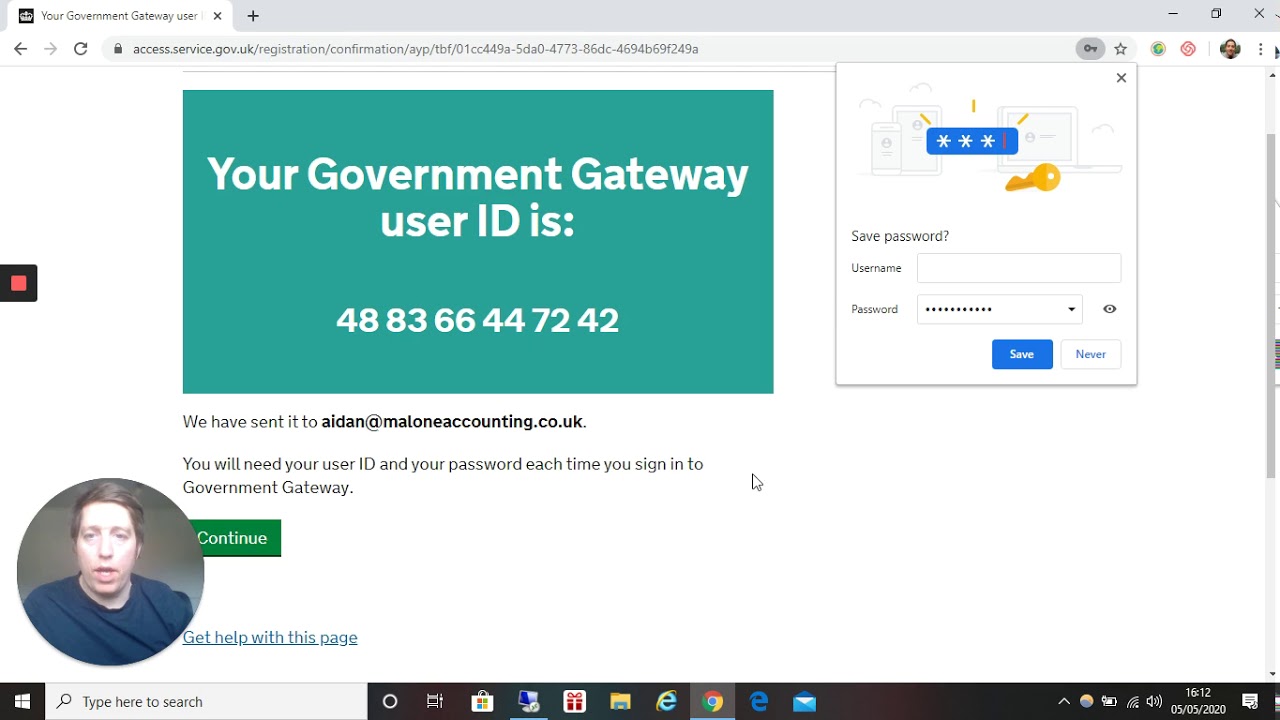Click Never in the password prompt

[x=1090, y=354]
